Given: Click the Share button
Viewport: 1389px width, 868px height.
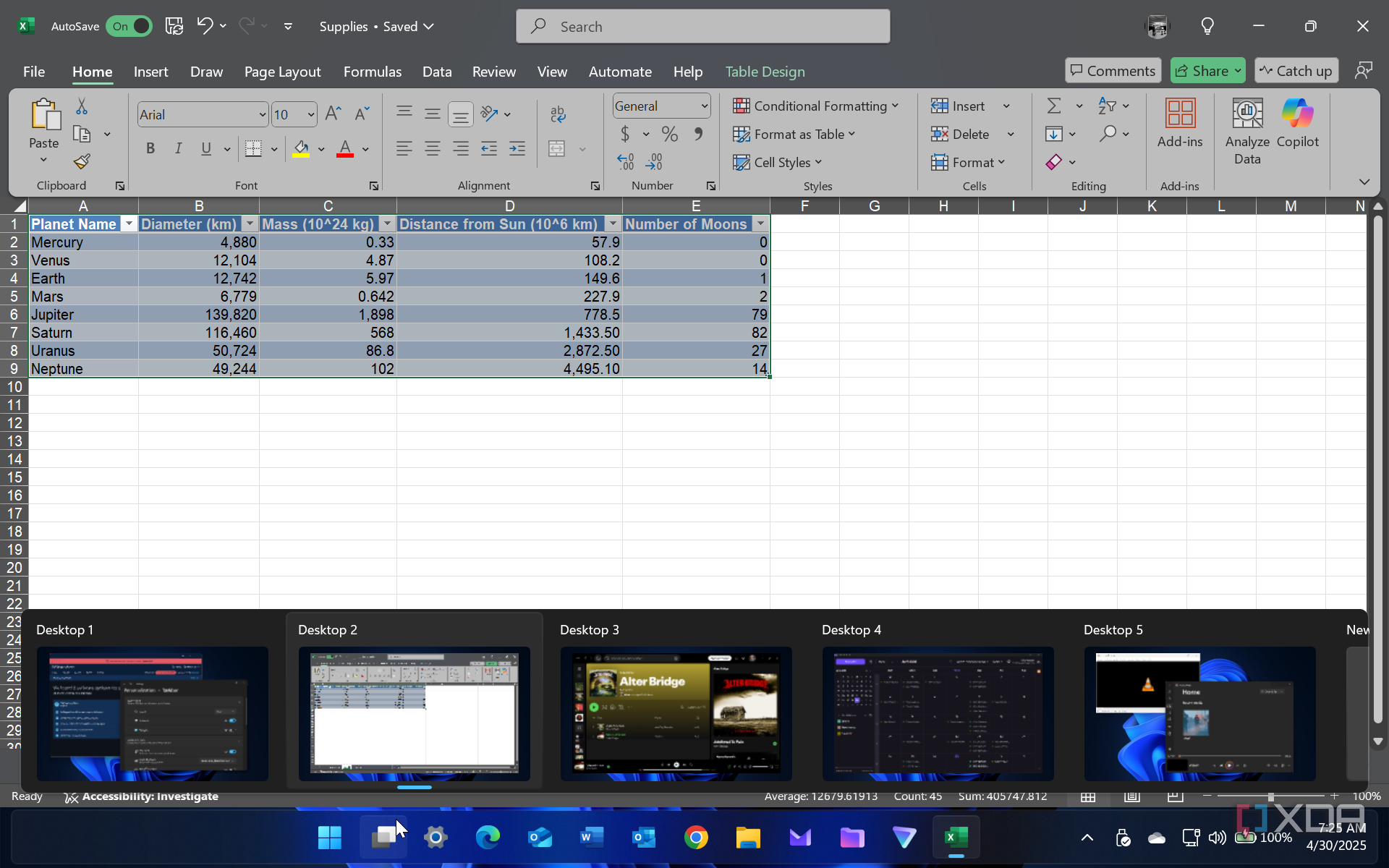Looking at the screenshot, I should 1207,71.
